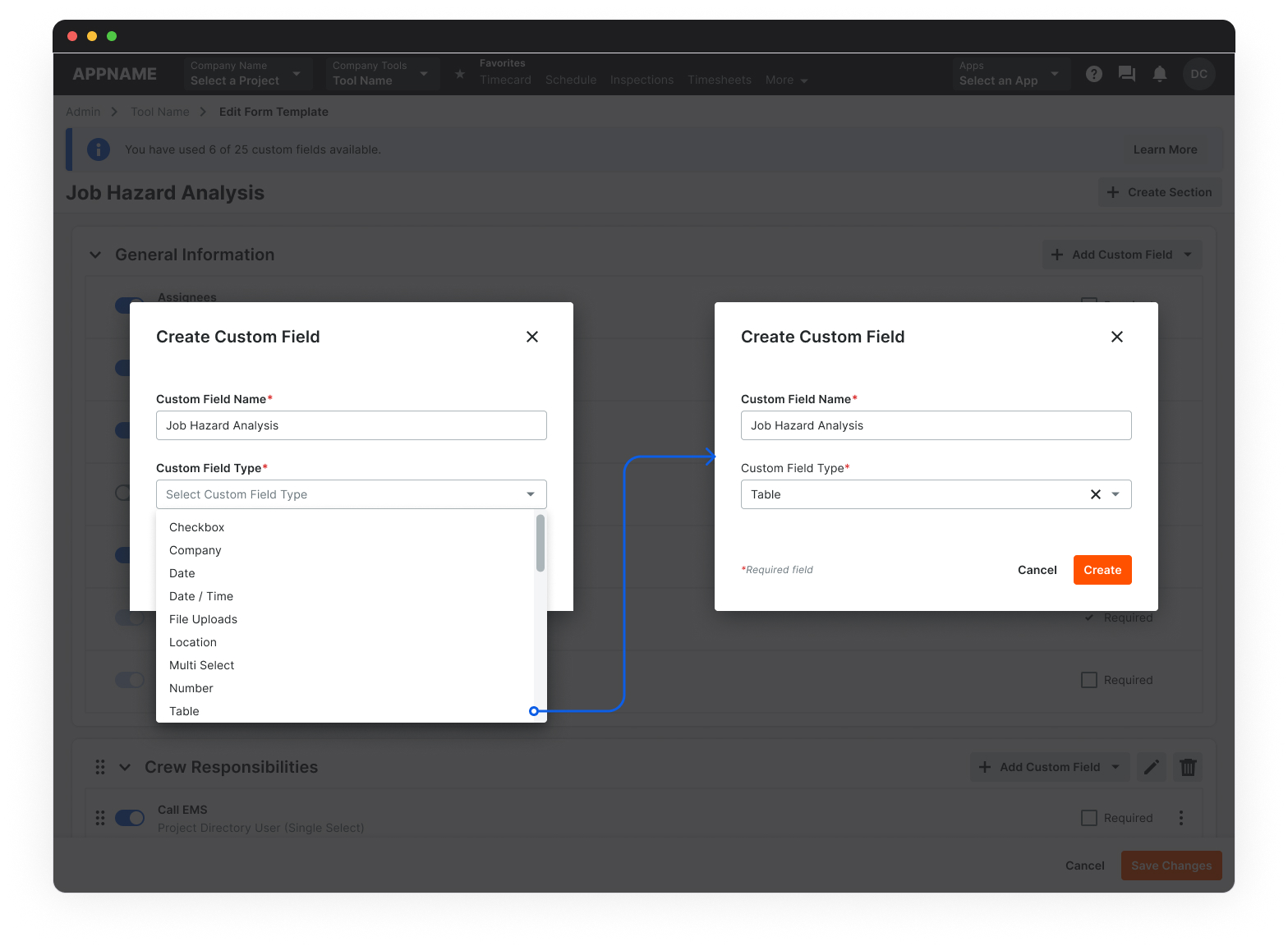
Task: Open the notifications bell icon
Action: (1159, 74)
